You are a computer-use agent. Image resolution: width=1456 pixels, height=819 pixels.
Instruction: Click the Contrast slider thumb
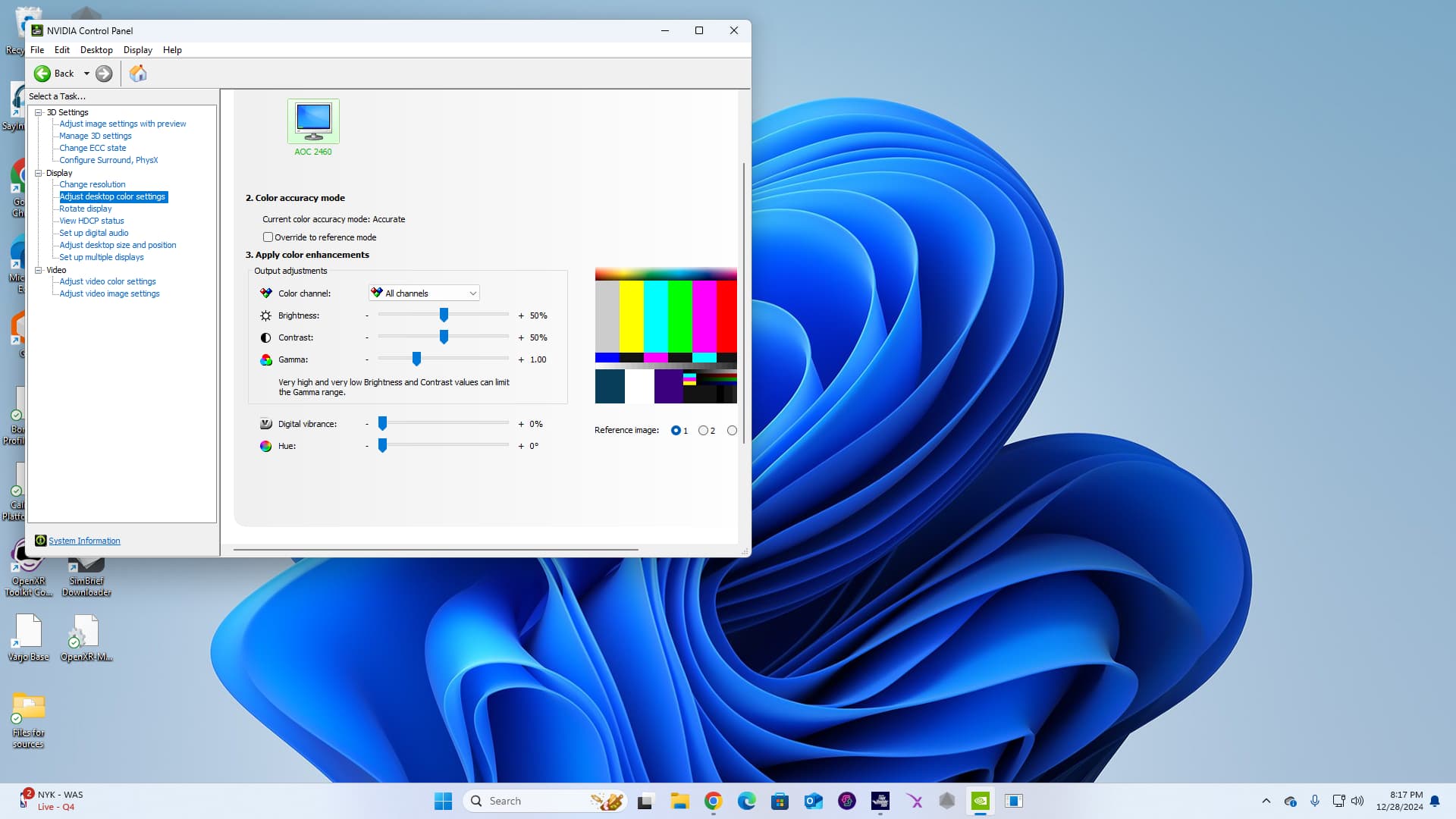444,337
